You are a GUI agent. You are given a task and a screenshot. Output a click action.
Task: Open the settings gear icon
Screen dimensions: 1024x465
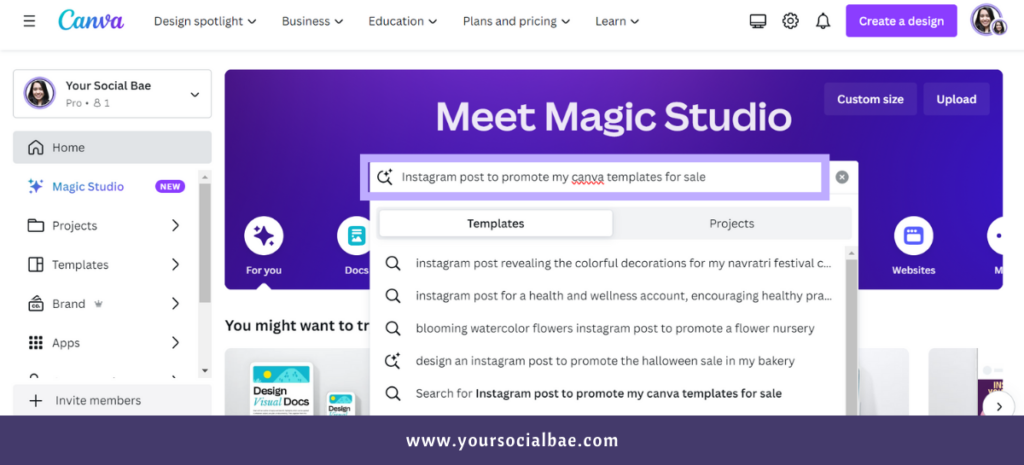pos(790,21)
